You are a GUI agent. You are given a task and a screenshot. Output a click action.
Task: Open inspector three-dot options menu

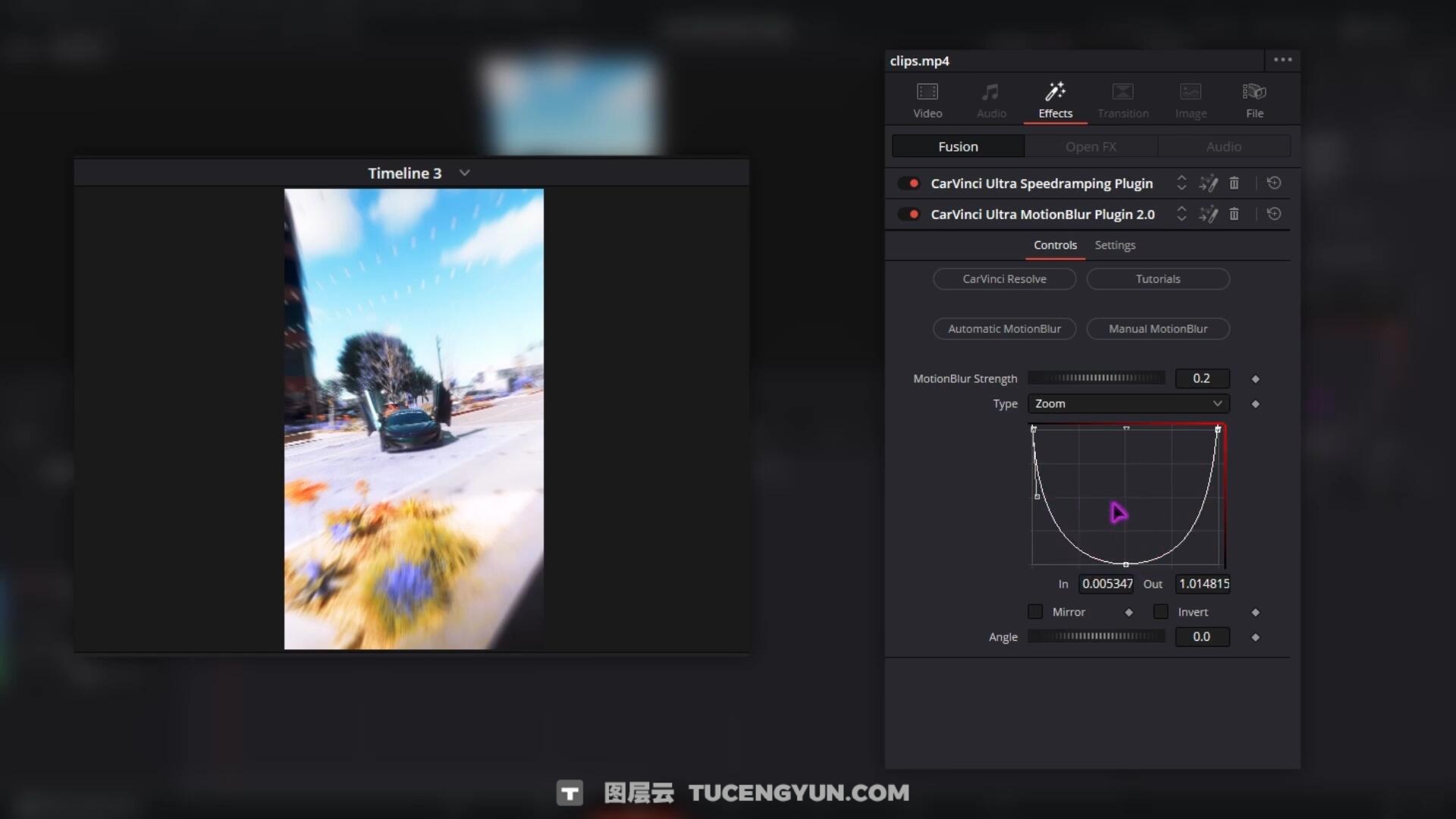(x=1282, y=60)
